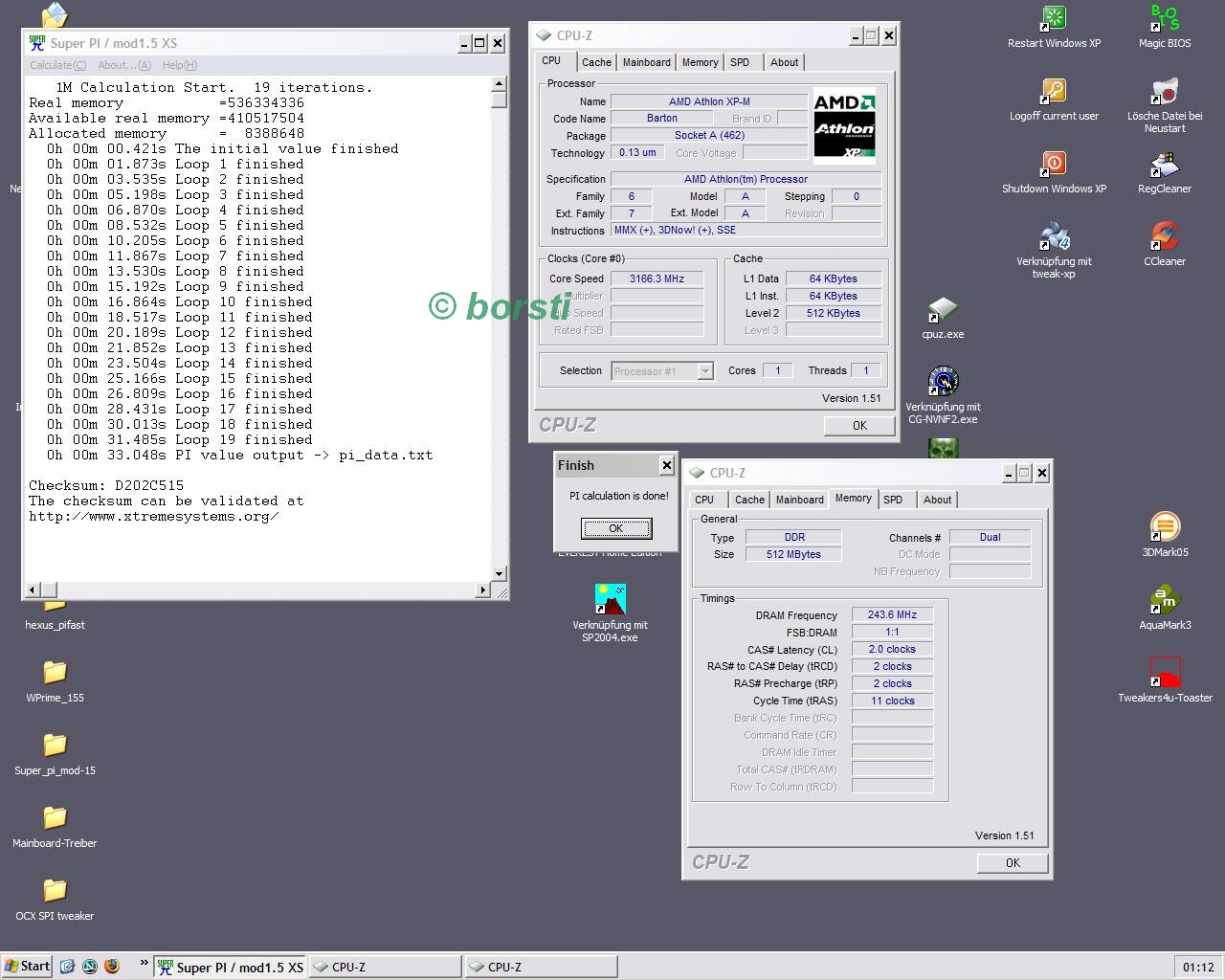This screenshot has width=1225, height=980.
Task: Activate first CPU-Z taskbar button
Action: click(385, 967)
